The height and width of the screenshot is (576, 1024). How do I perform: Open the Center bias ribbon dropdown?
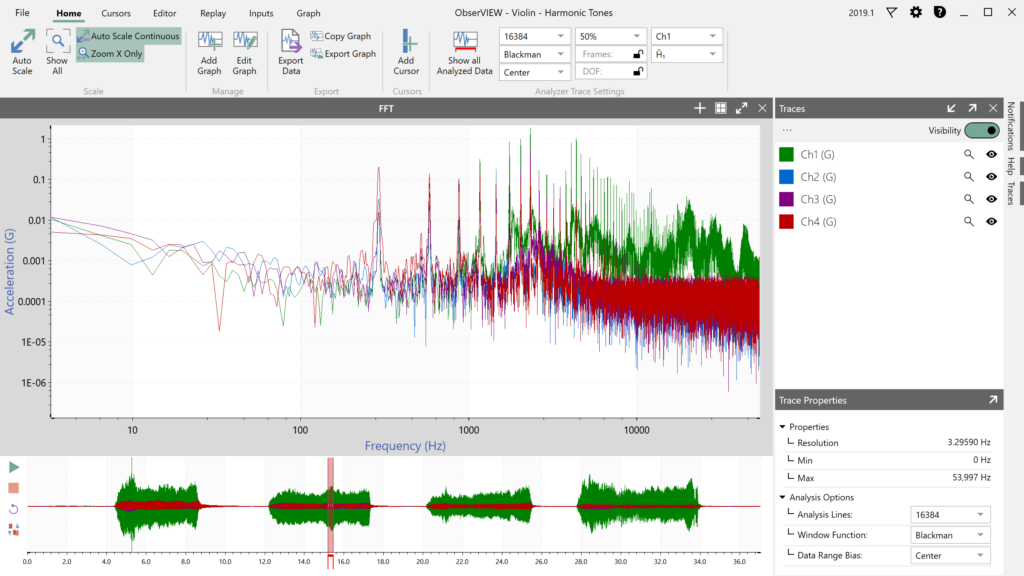point(534,72)
